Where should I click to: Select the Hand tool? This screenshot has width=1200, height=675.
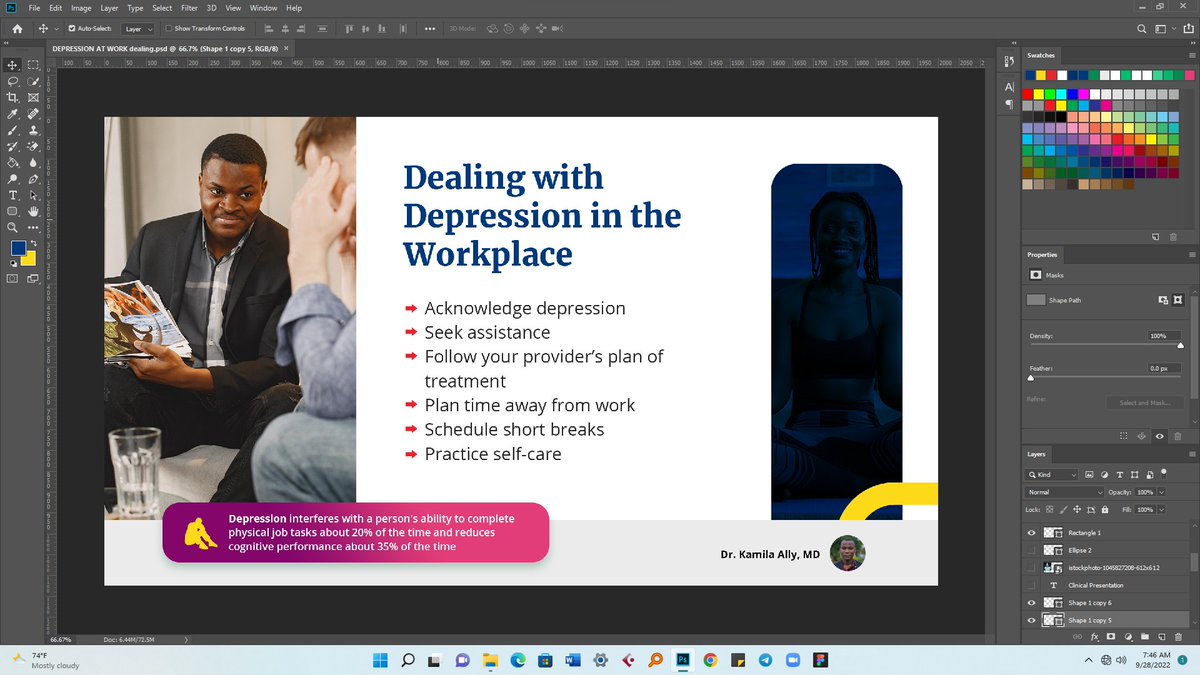(x=33, y=212)
